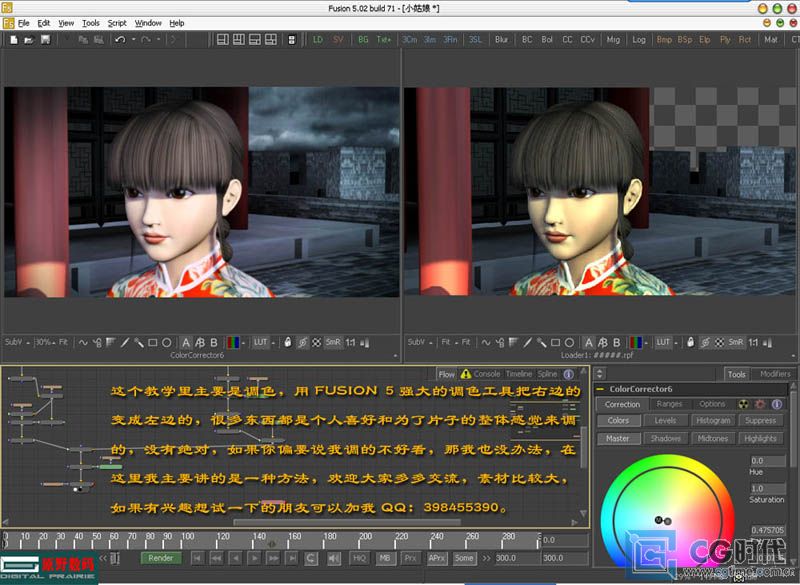Click the Hue value field showing 0.0
The image size is (800, 585).
tap(767, 461)
